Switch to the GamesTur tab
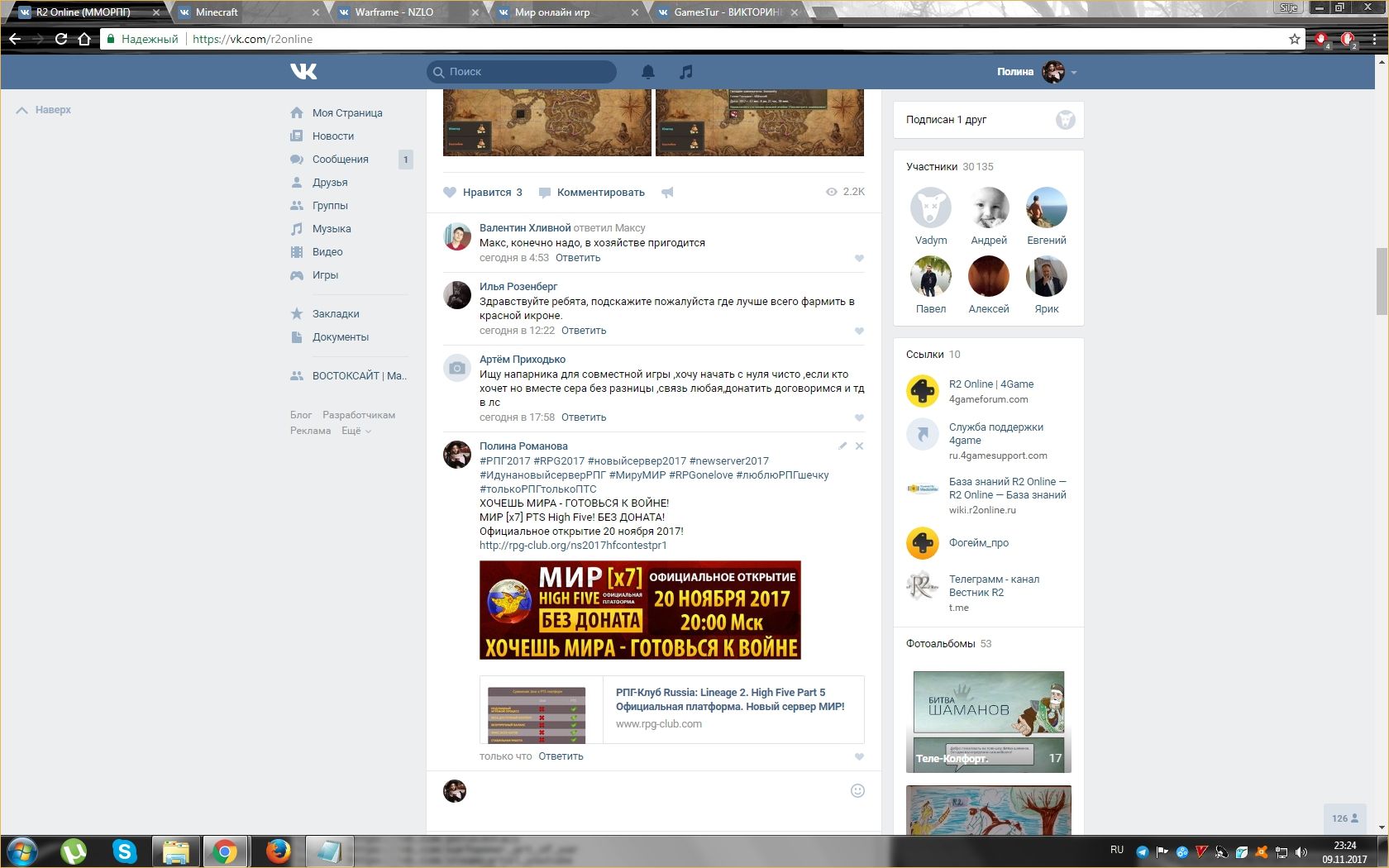The width and height of the screenshot is (1389, 868). pos(724,12)
